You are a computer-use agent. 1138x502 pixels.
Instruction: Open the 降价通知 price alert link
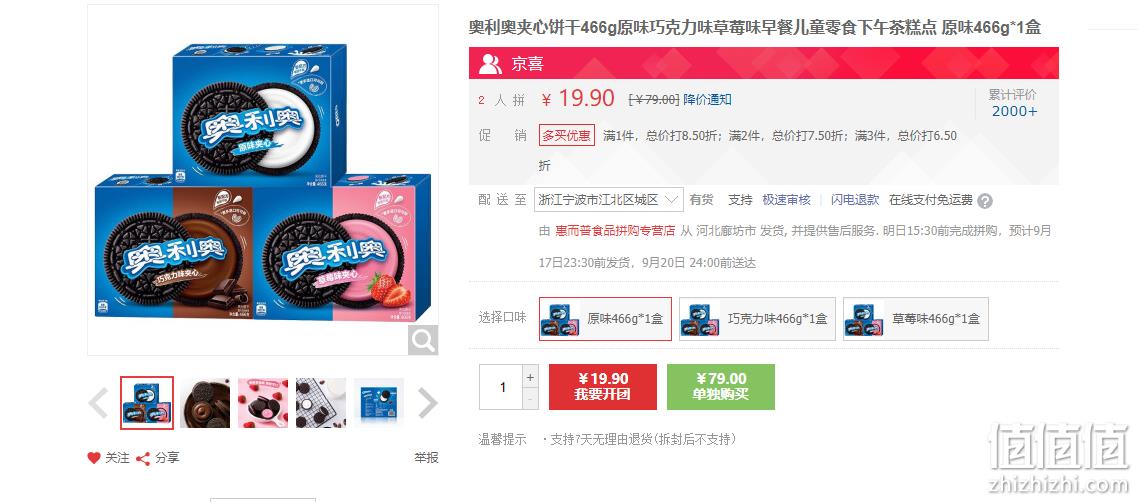(708, 100)
